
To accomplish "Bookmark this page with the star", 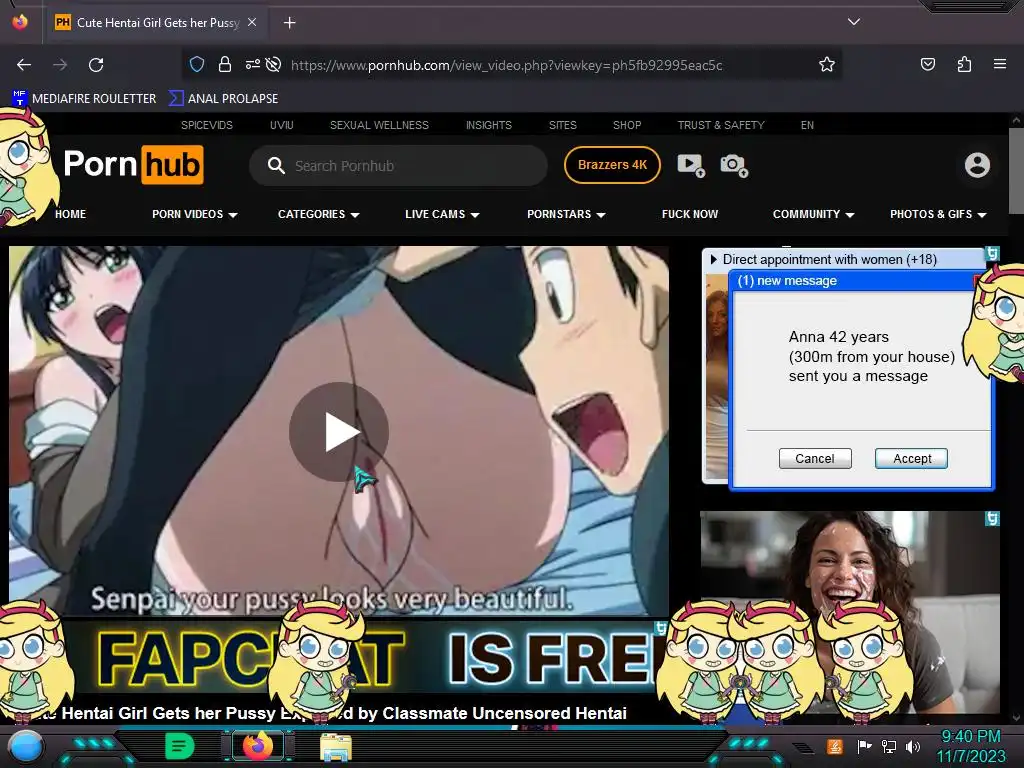I will pos(827,65).
